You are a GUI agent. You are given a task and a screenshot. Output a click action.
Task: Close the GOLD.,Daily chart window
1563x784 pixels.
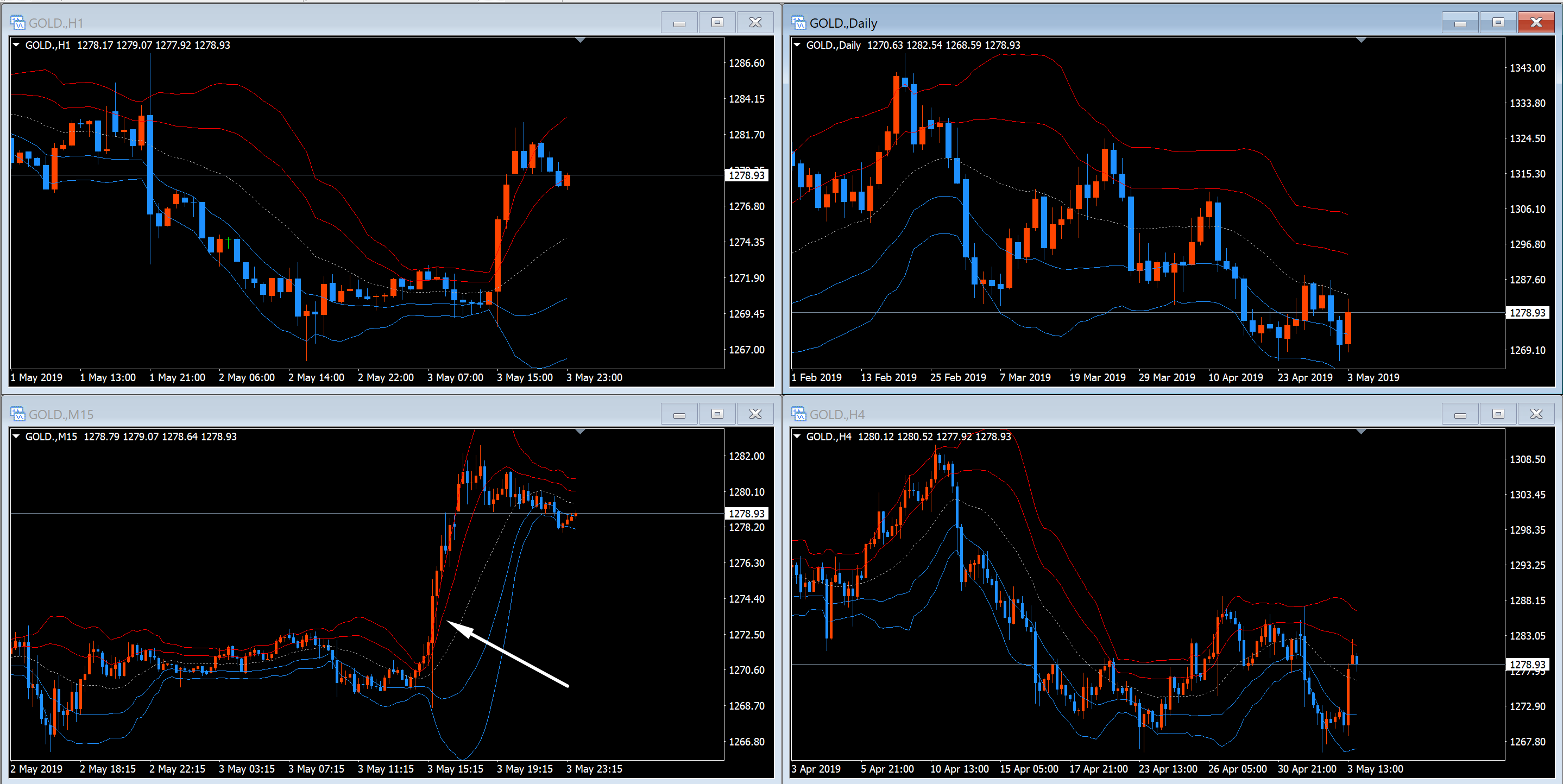click(1536, 22)
